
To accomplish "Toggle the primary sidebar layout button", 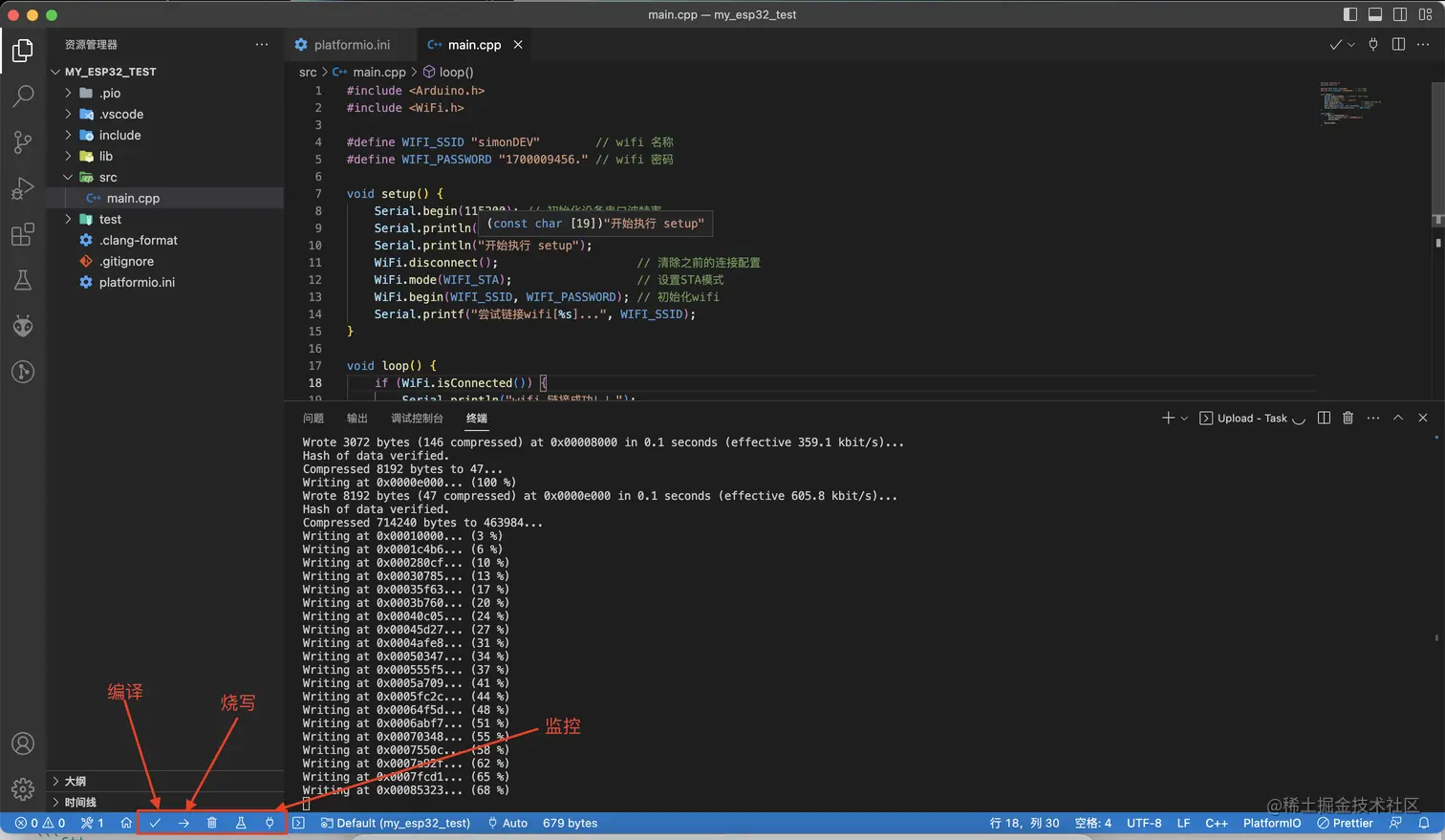I will [1350, 14].
